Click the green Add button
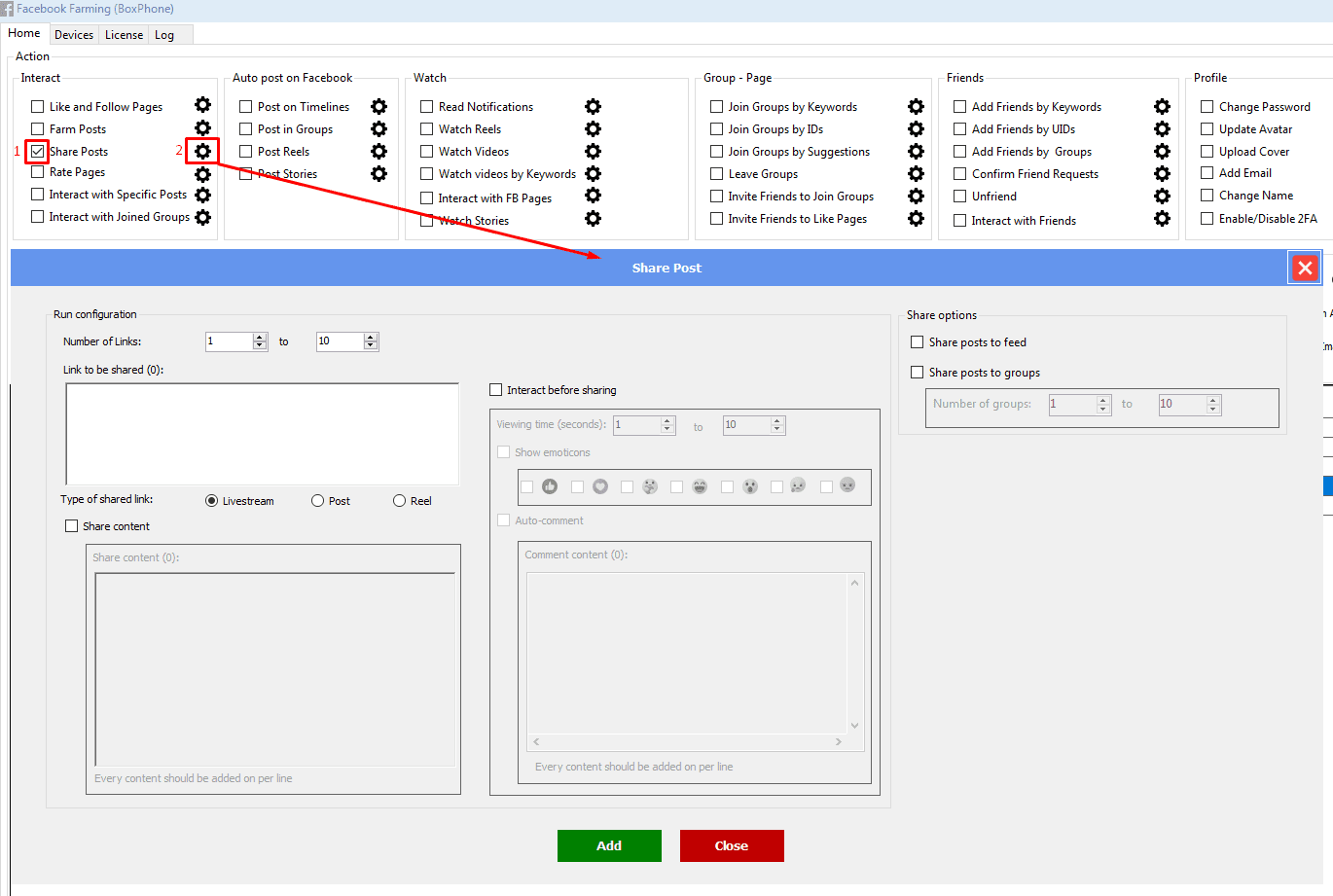 click(609, 845)
